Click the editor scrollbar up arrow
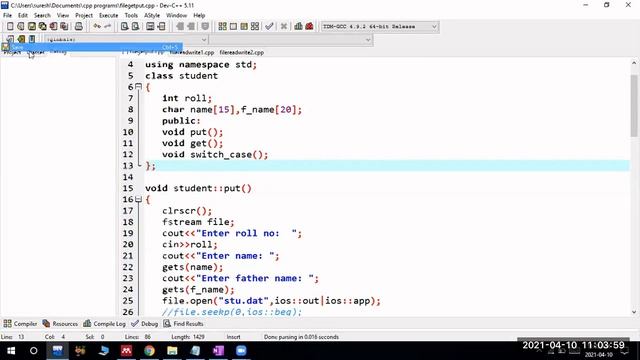The height and width of the screenshot is (360, 640). click(x=634, y=63)
